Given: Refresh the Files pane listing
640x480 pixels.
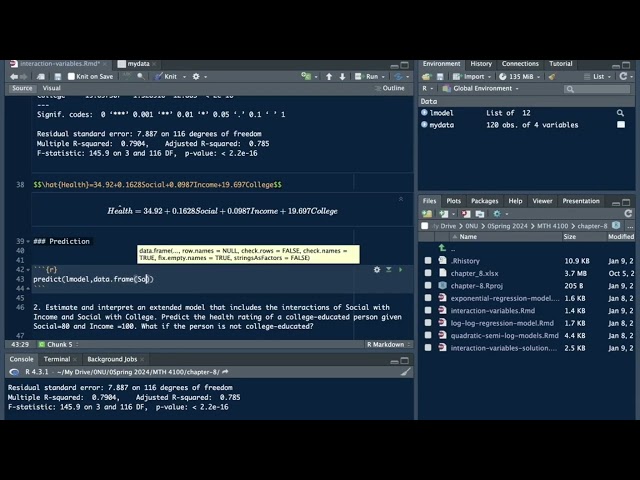Looking at the screenshot, I should 628,213.
